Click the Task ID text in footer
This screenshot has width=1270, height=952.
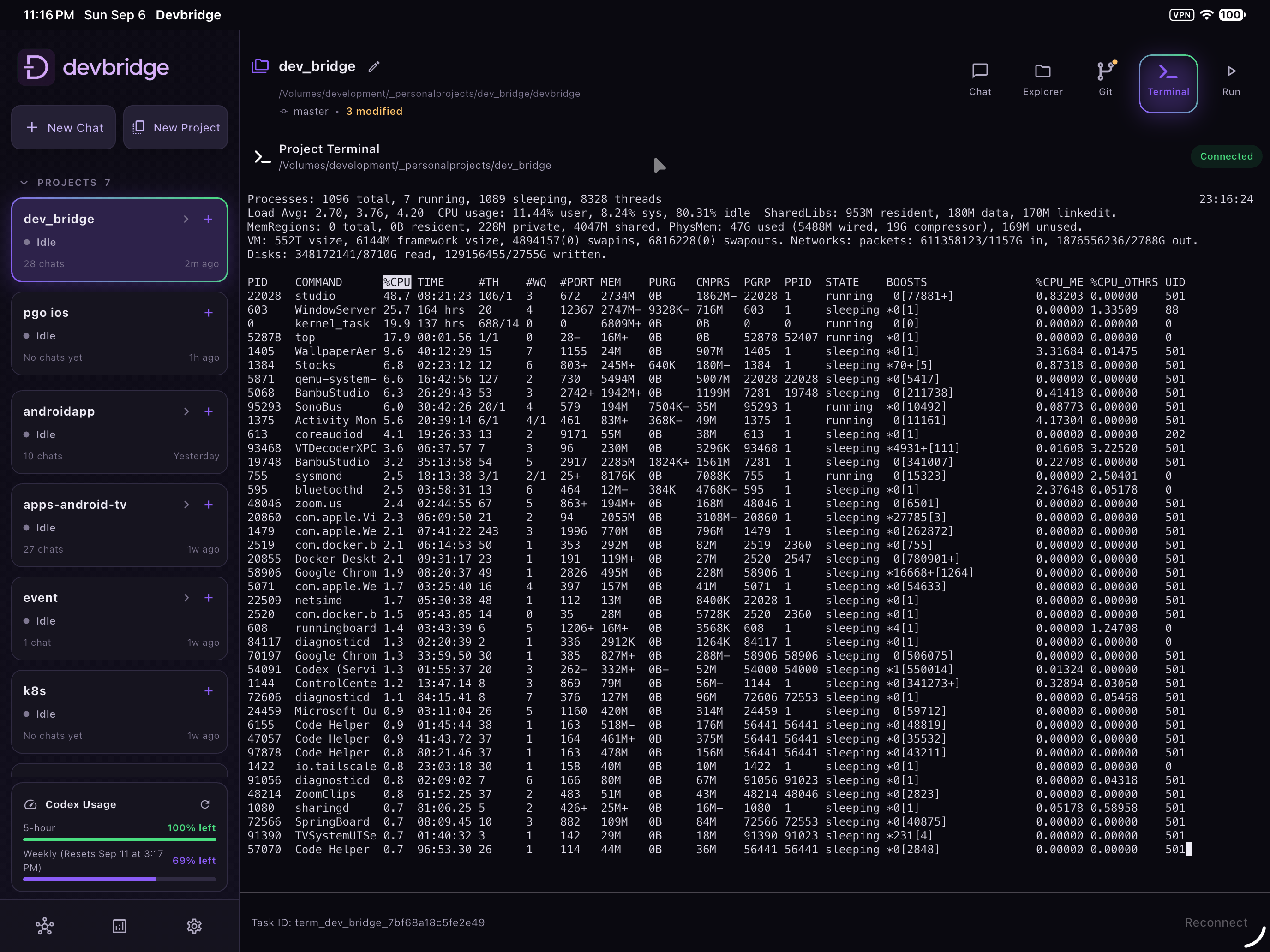click(x=368, y=922)
